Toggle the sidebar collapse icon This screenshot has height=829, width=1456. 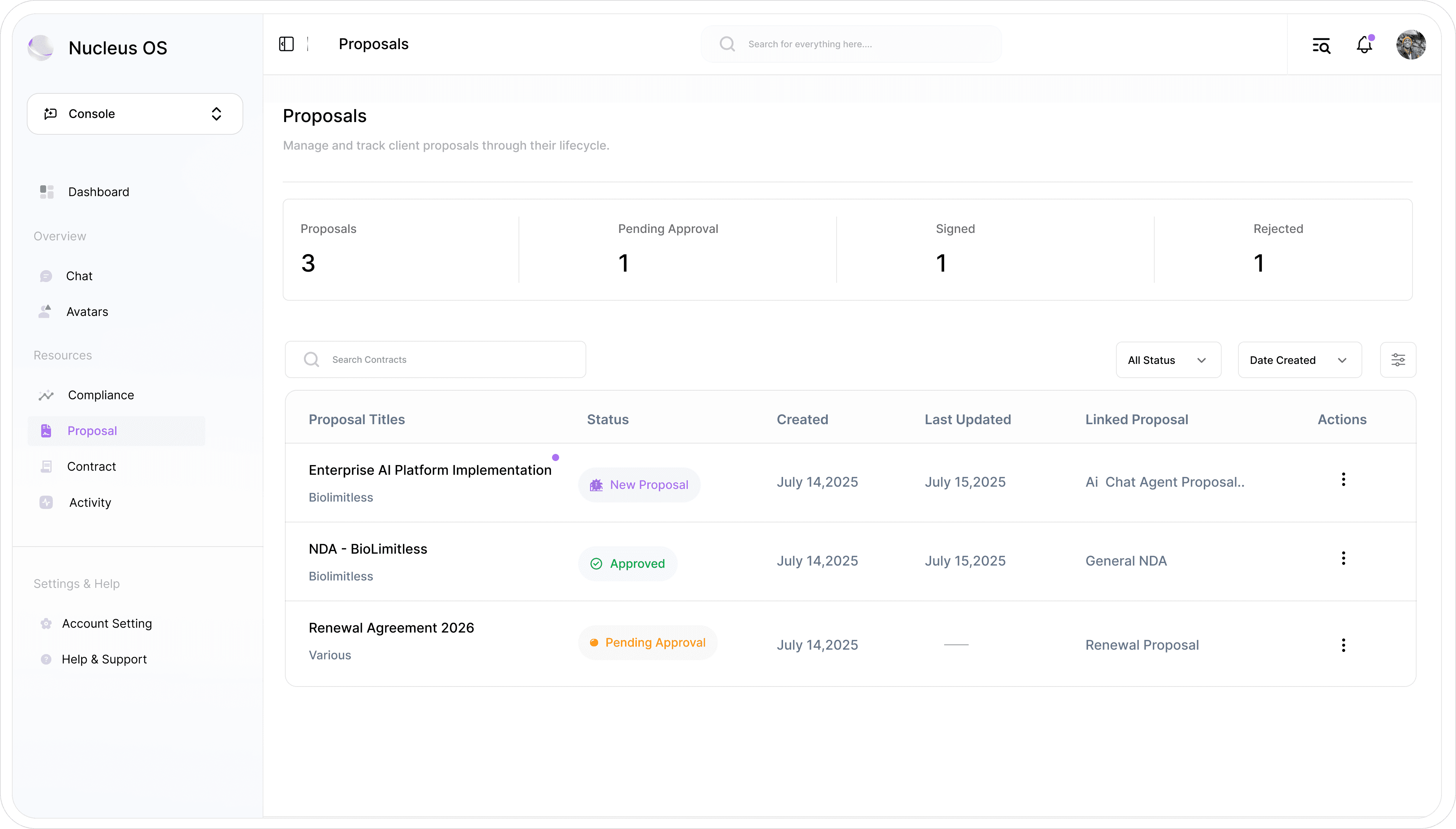tap(286, 44)
